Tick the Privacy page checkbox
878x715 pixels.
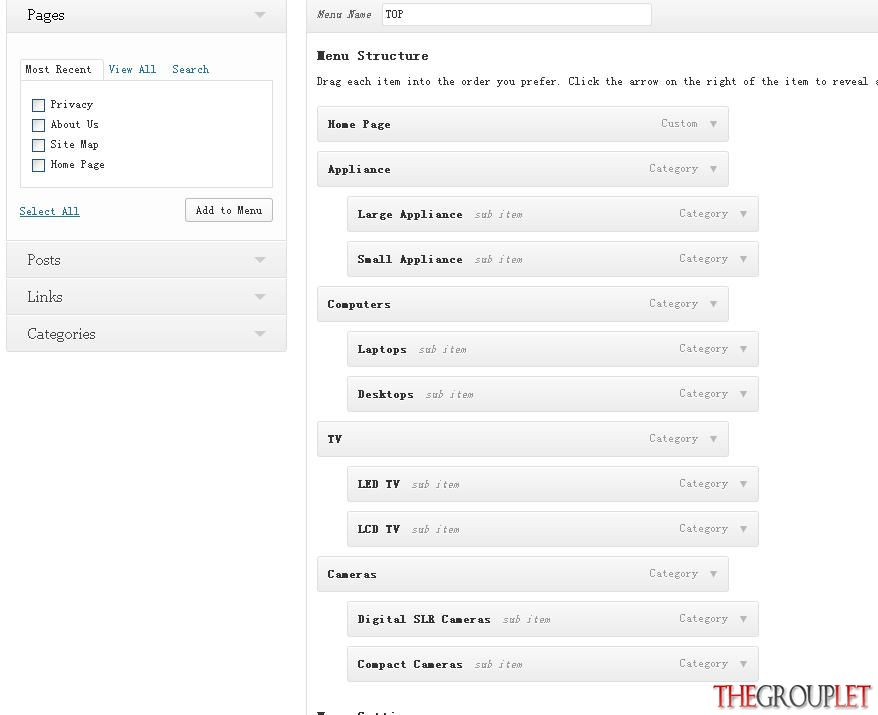tap(38, 105)
